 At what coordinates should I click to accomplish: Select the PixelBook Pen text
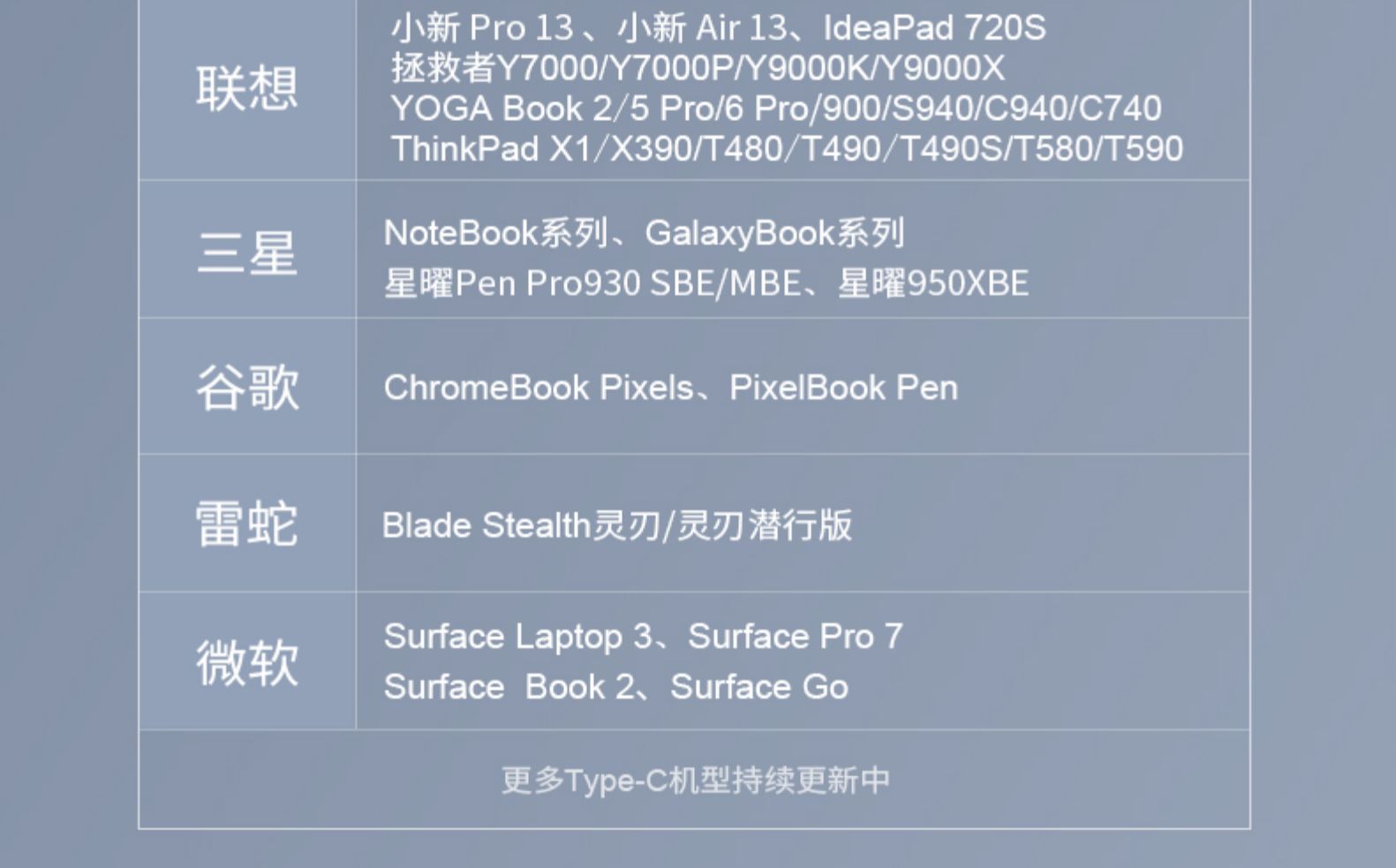coord(843,388)
